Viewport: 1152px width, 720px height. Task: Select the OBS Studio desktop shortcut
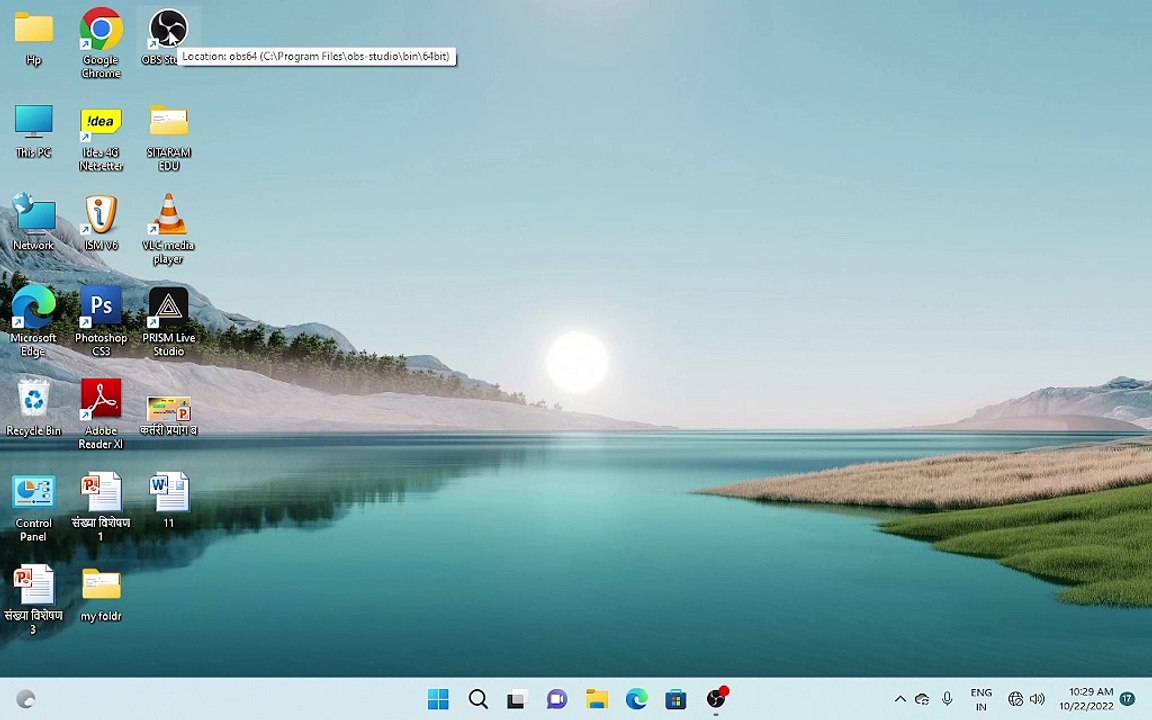[168, 29]
